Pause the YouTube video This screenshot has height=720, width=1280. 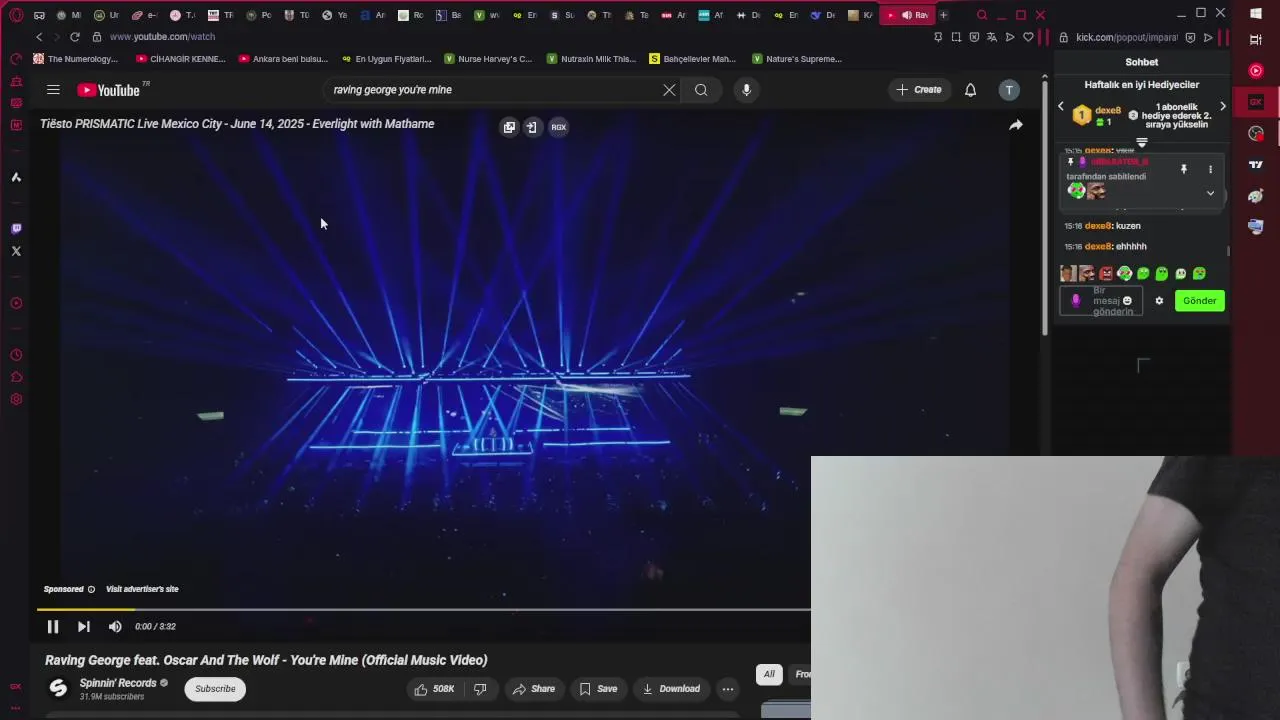point(53,627)
